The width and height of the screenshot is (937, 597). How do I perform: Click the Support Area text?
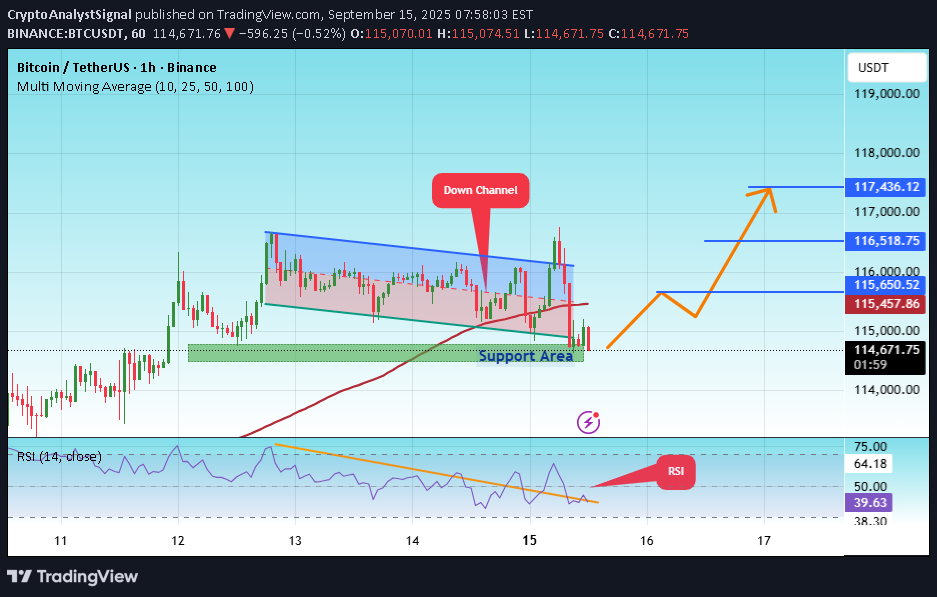pos(526,356)
